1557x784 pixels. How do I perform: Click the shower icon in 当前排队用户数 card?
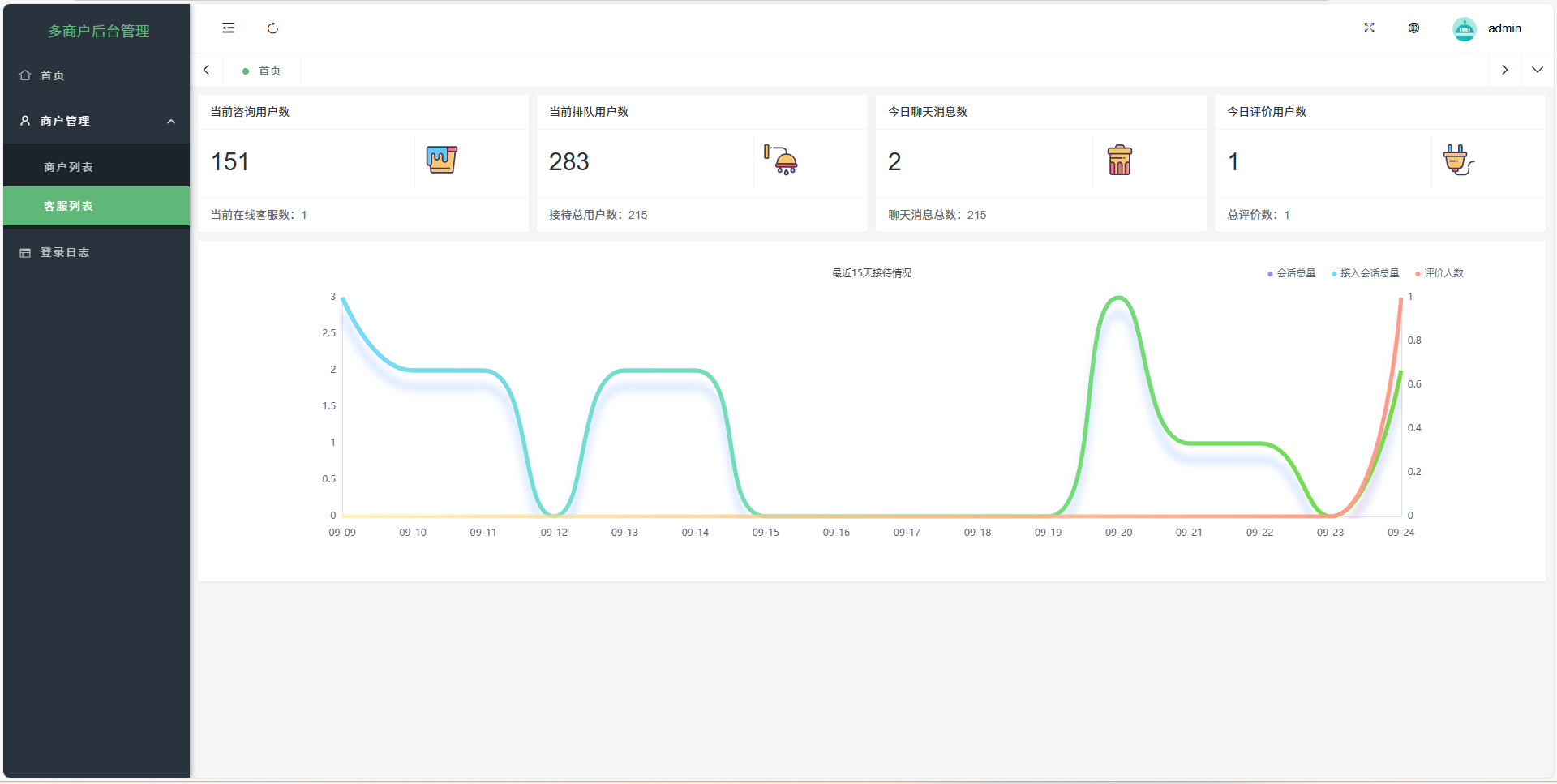point(781,160)
